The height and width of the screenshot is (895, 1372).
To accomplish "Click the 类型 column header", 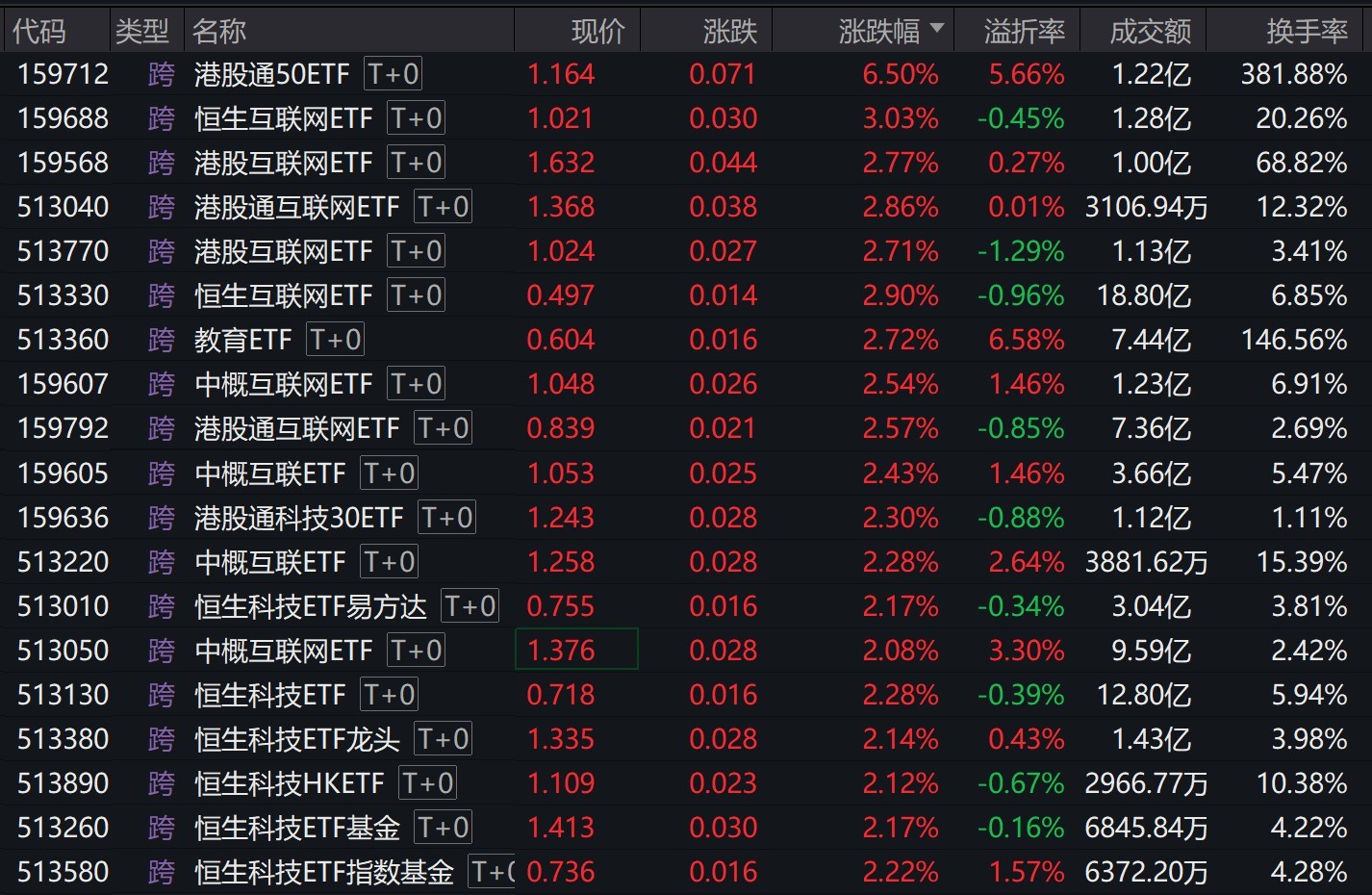I will coord(141,32).
